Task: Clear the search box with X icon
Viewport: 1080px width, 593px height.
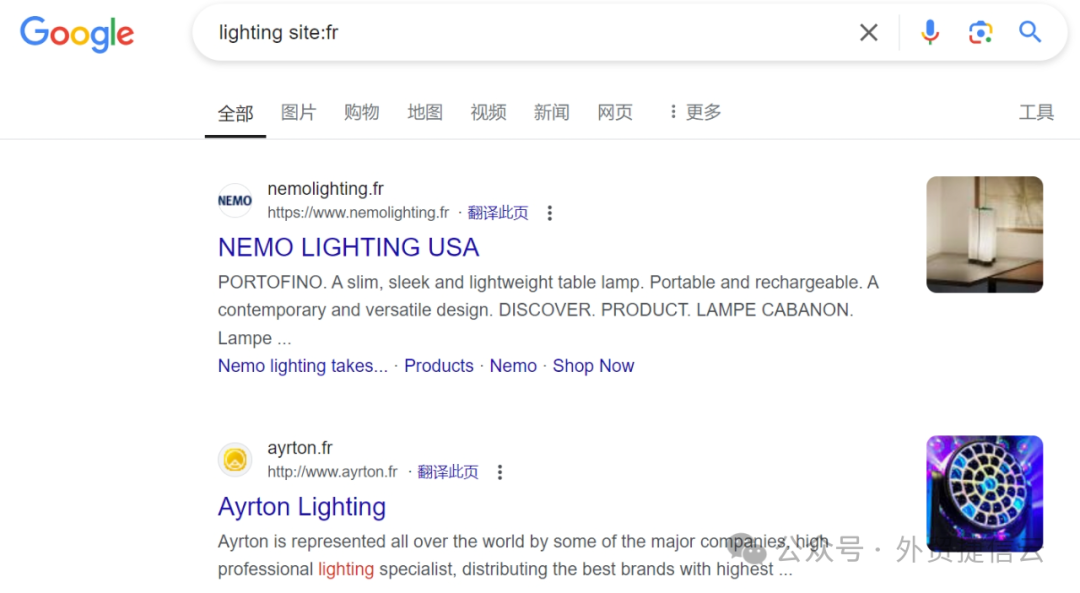Action: point(869,33)
